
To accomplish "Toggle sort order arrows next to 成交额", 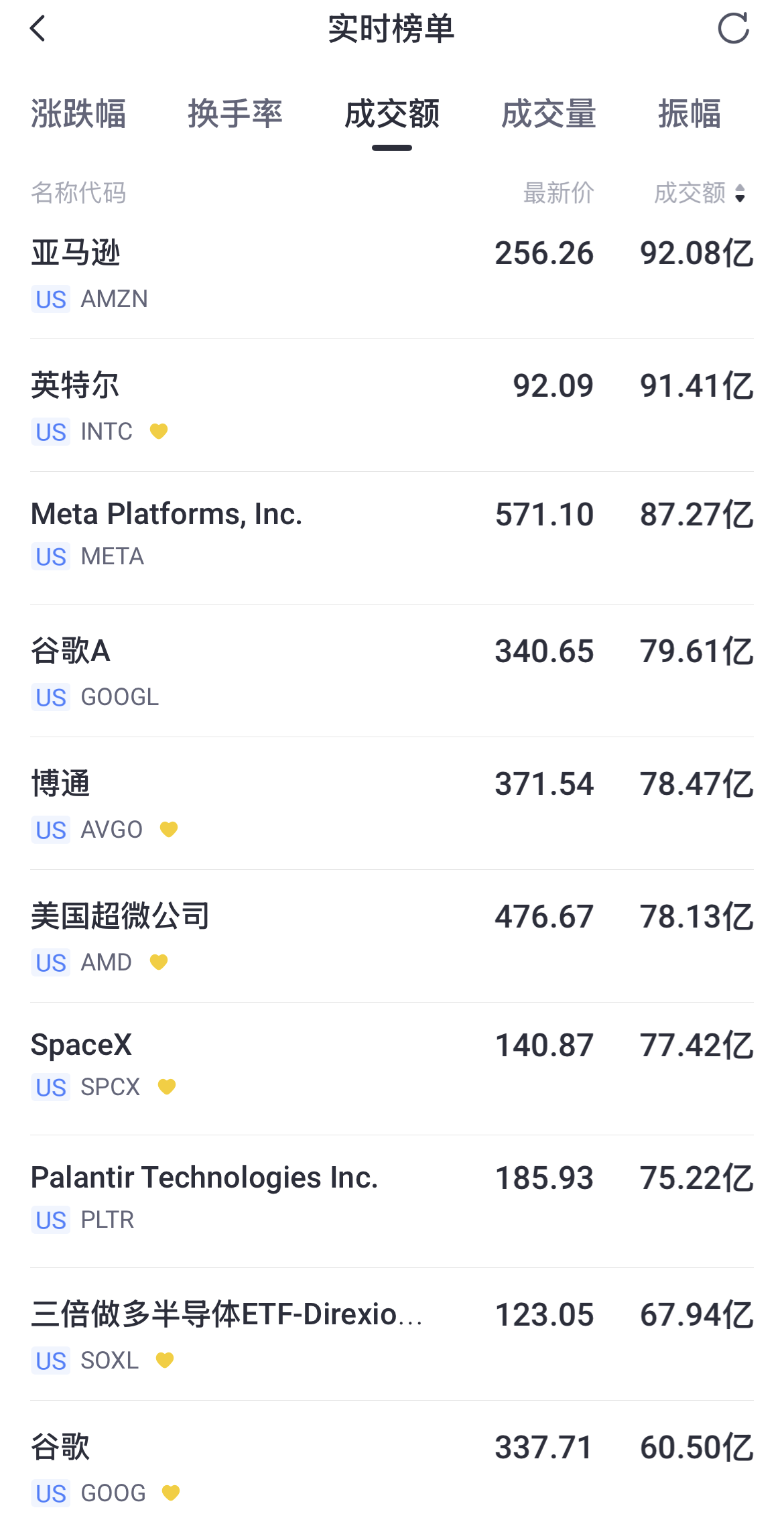I will point(740,193).
